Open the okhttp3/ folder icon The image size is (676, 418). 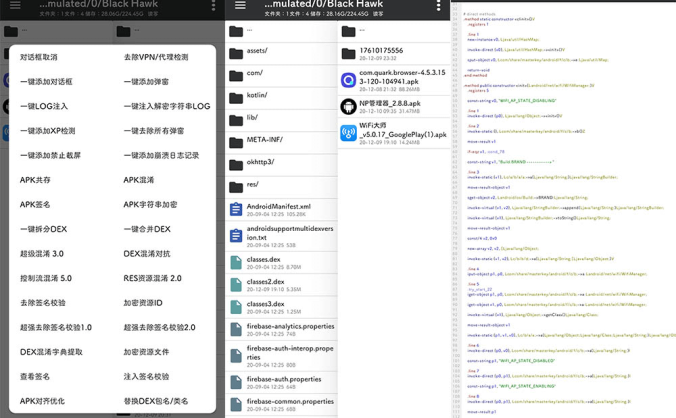click(x=236, y=165)
